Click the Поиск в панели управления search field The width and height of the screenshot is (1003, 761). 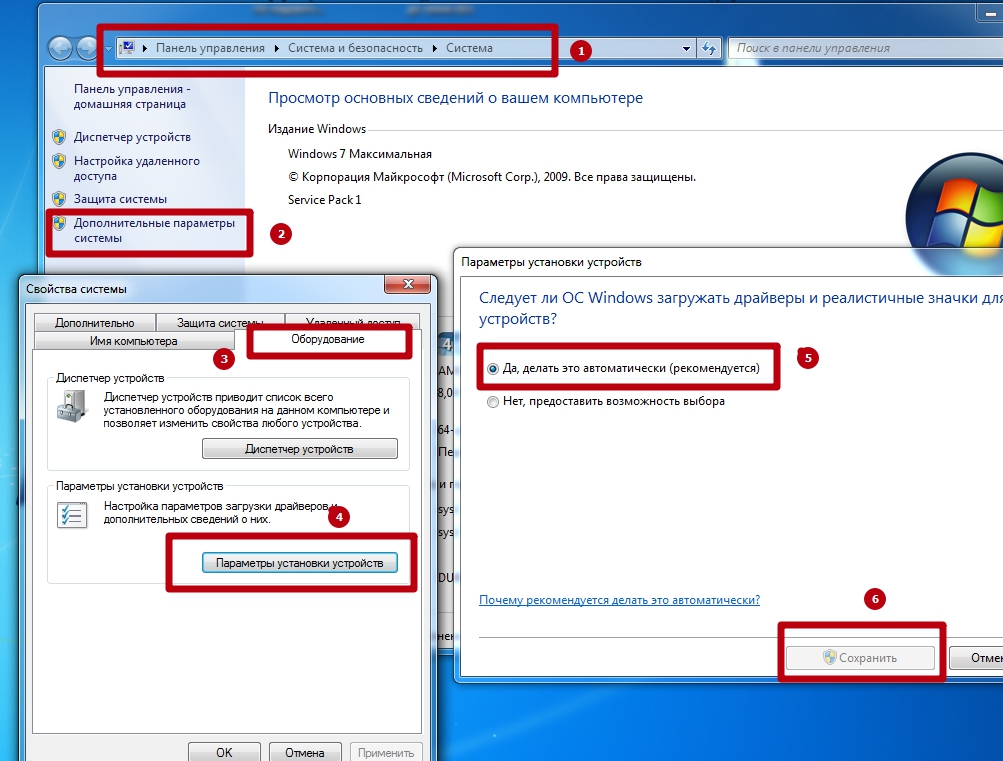[x=865, y=48]
